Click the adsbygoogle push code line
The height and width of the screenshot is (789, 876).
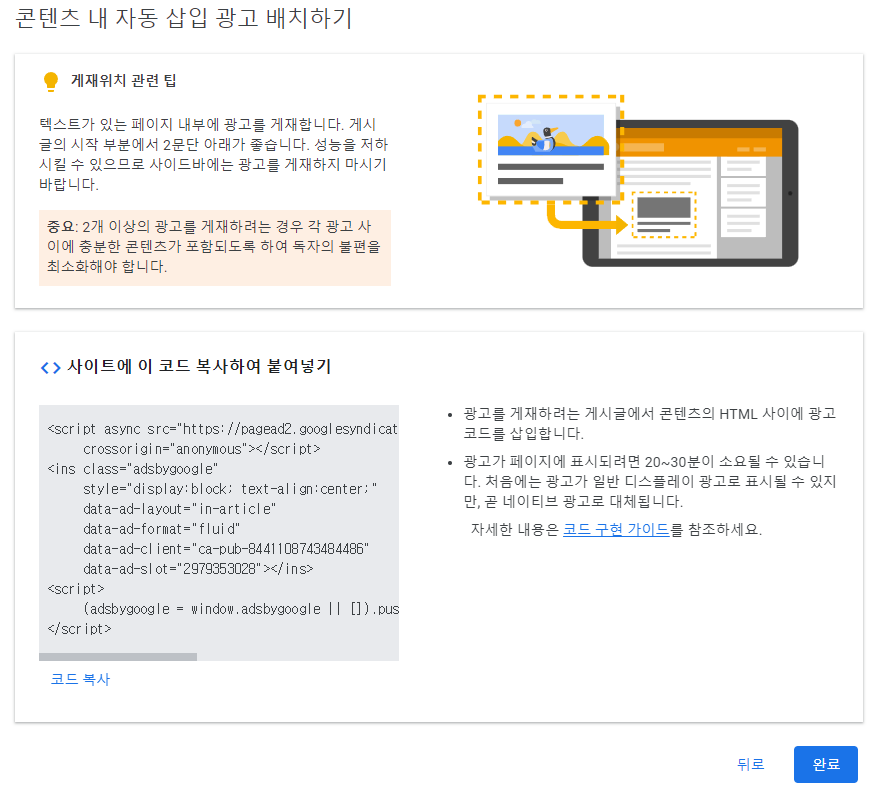coord(241,609)
